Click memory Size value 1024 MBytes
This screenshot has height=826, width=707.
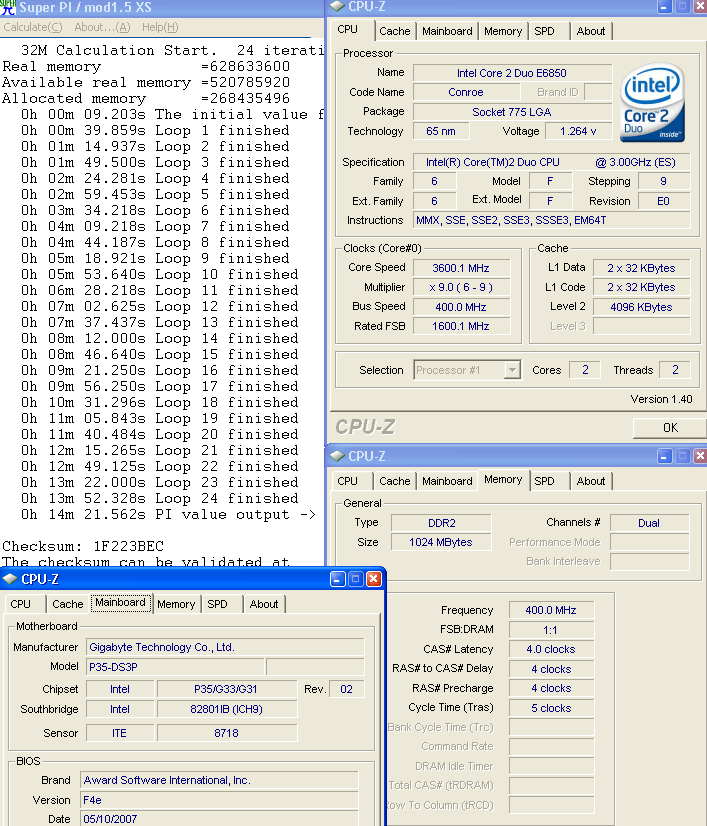point(441,542)
